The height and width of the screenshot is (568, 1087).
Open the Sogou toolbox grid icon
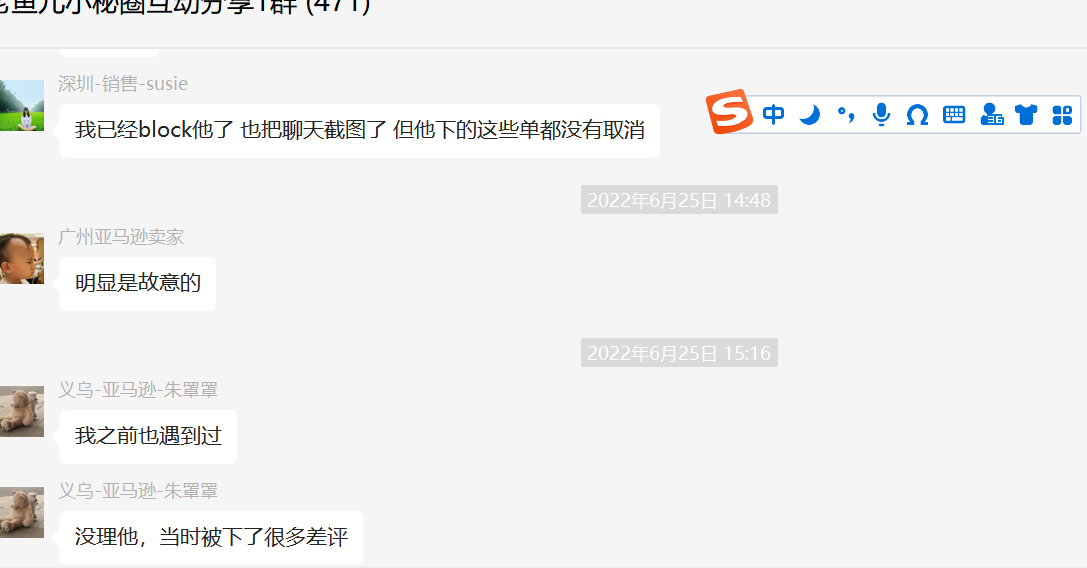(x=1062, y=115)
